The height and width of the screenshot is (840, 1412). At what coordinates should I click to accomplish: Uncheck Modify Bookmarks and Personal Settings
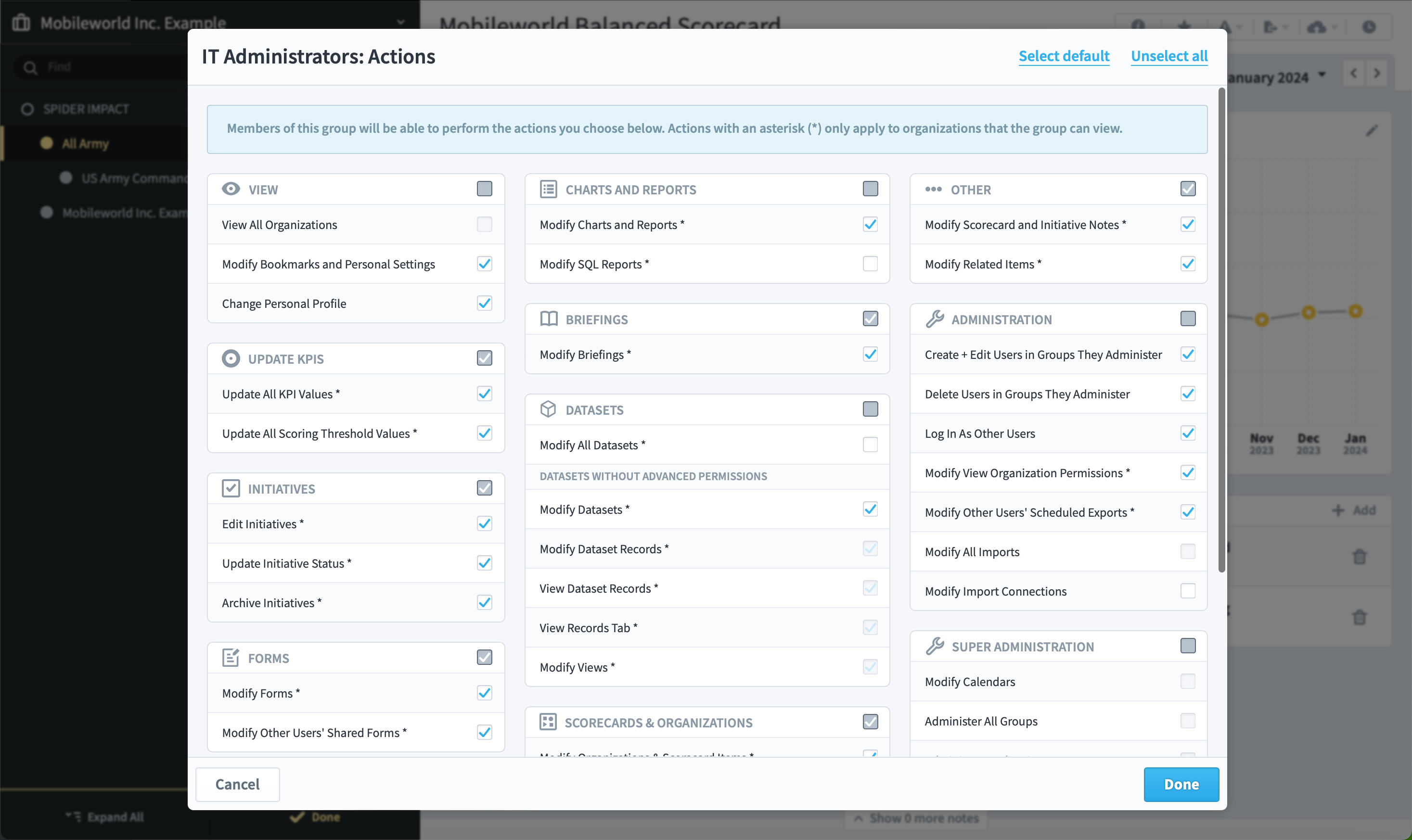click(484, 264)
